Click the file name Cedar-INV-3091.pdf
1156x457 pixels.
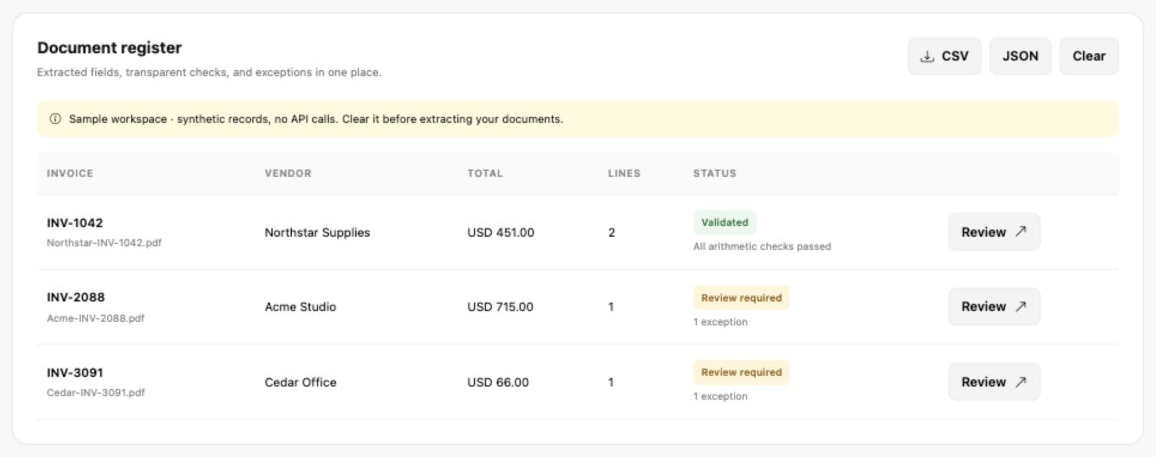(96, 393)
